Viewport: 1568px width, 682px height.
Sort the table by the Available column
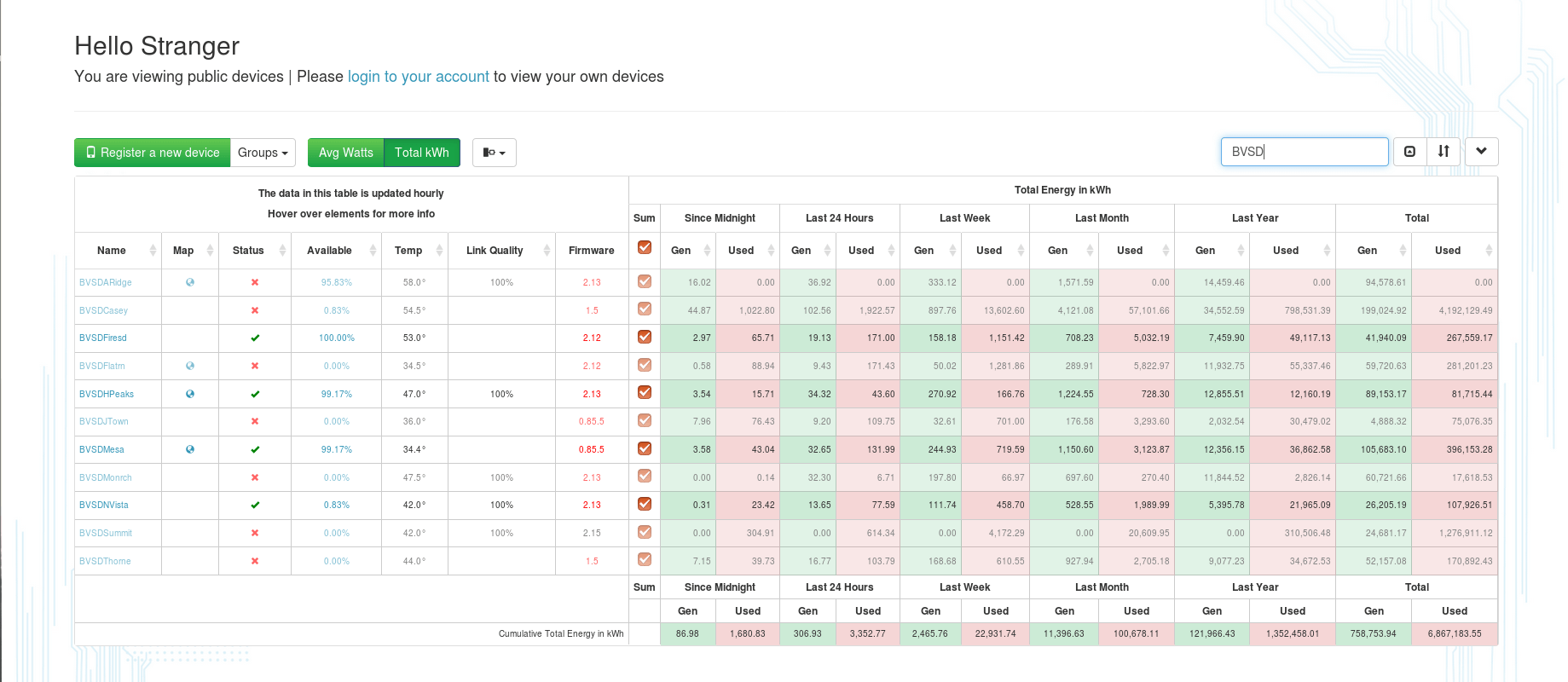[x=336, y=251]
